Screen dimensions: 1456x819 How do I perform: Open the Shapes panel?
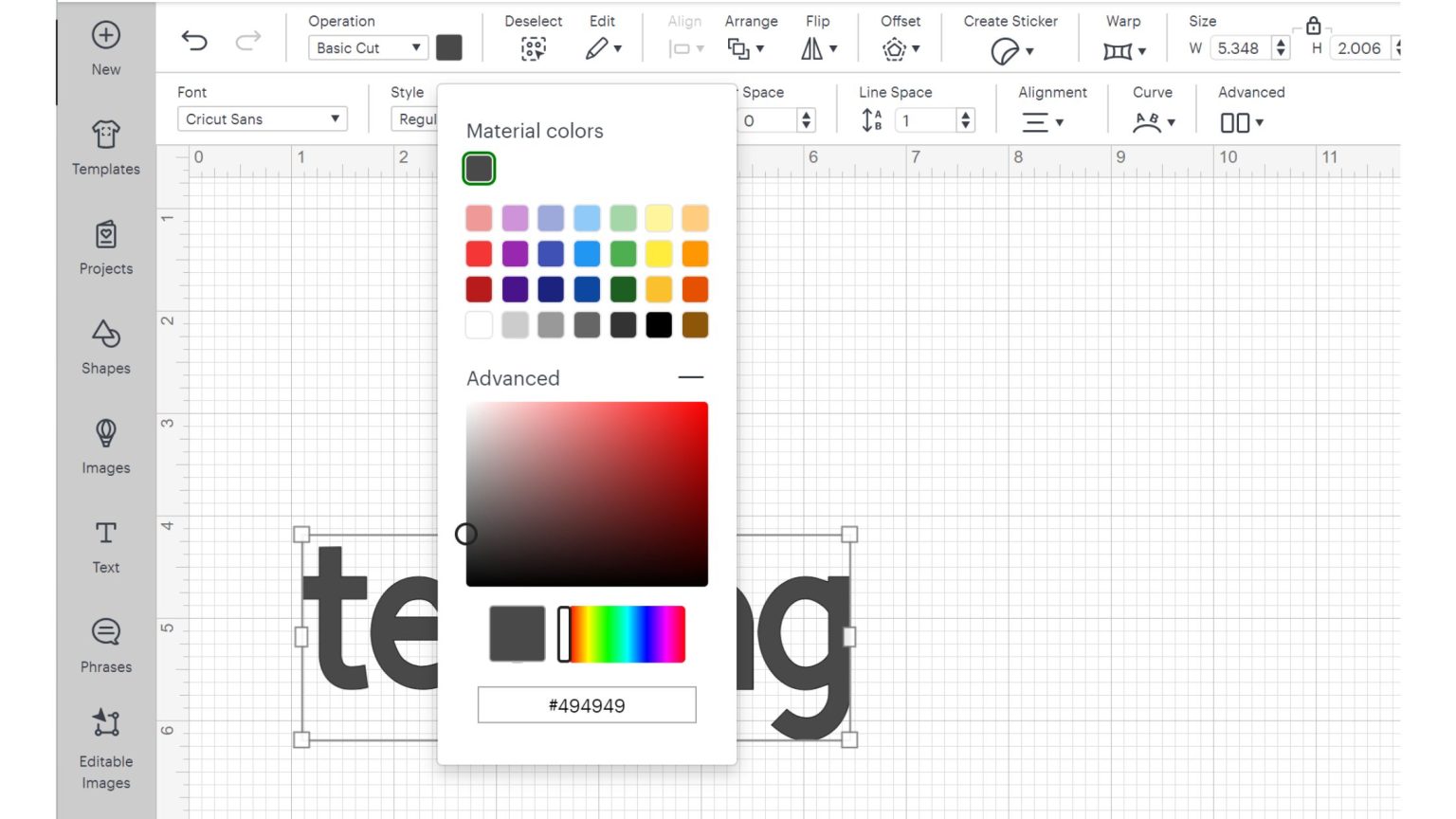pos(106,347)
